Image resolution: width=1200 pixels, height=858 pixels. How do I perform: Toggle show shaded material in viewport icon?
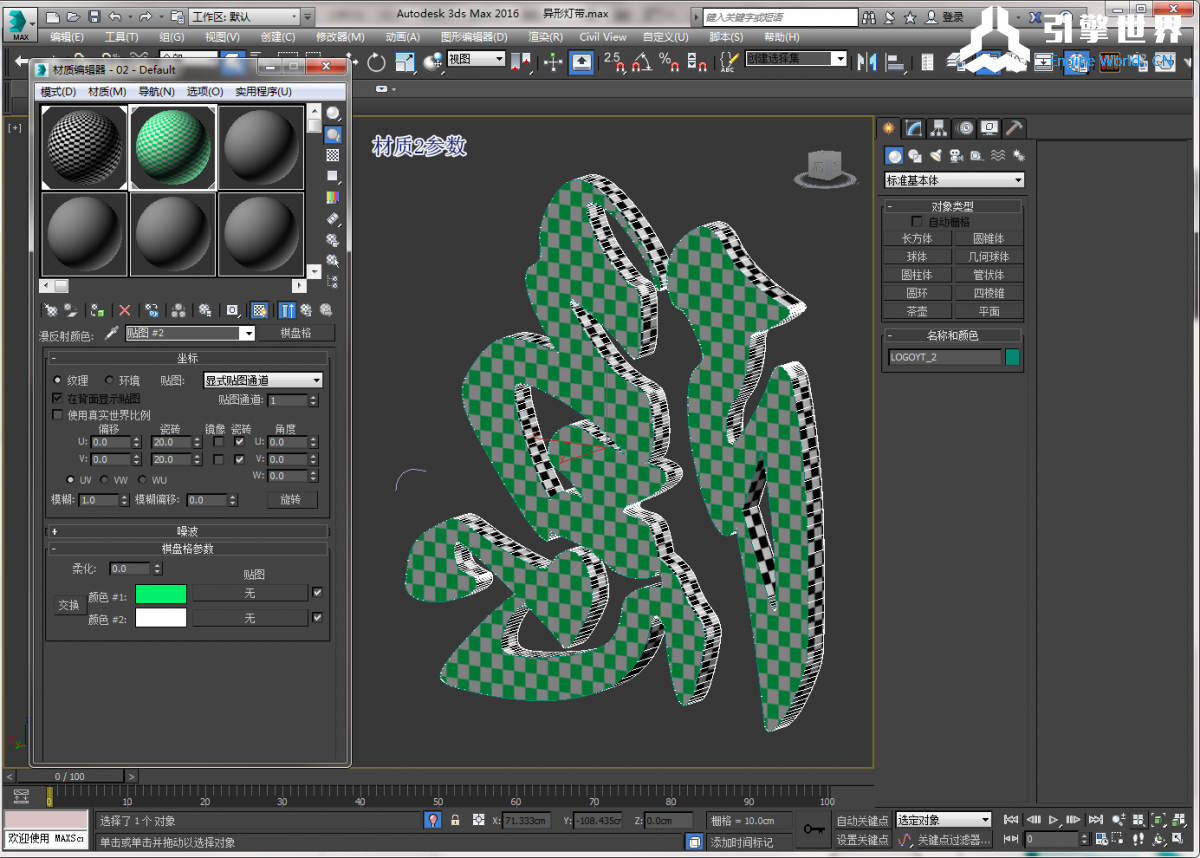click(259, 311)
